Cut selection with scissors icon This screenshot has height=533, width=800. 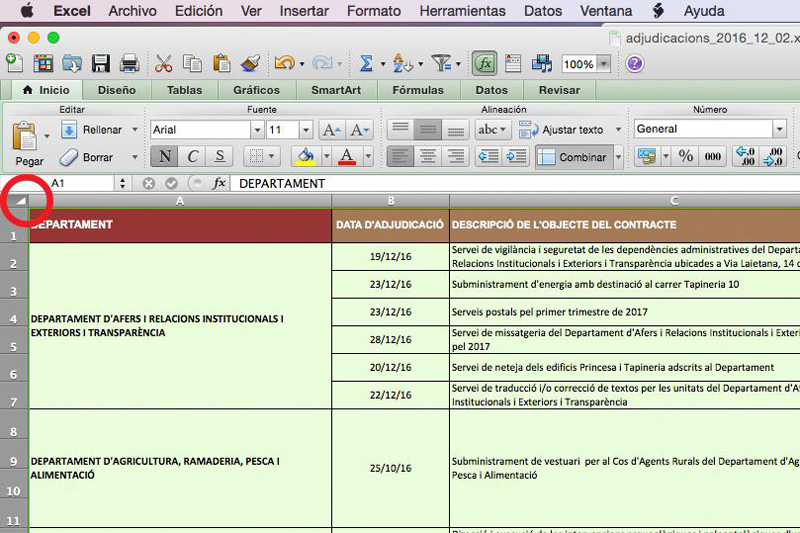(163, 64)
